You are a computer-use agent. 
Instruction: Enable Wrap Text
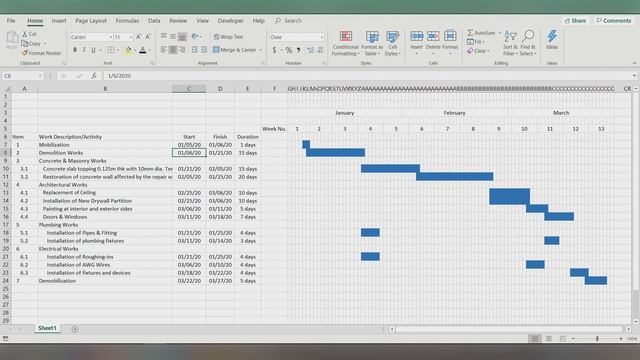[x=228, y=37]
